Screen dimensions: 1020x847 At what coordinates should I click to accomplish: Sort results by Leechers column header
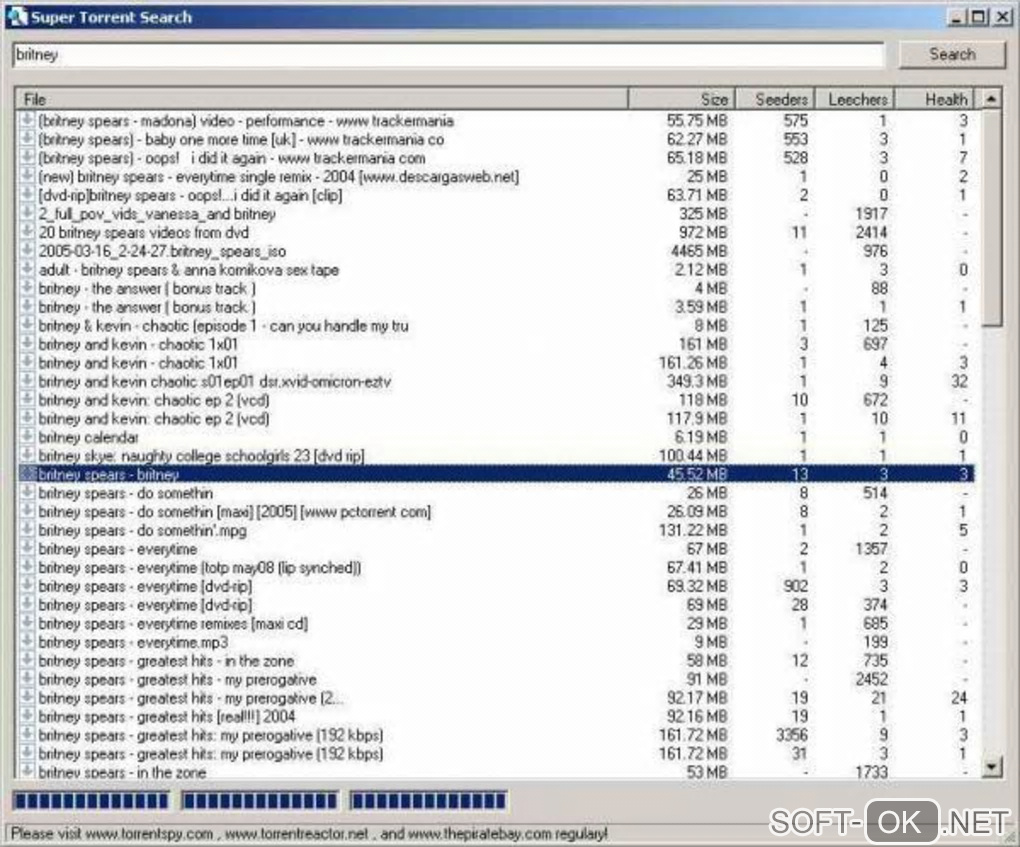pos(855,100)
